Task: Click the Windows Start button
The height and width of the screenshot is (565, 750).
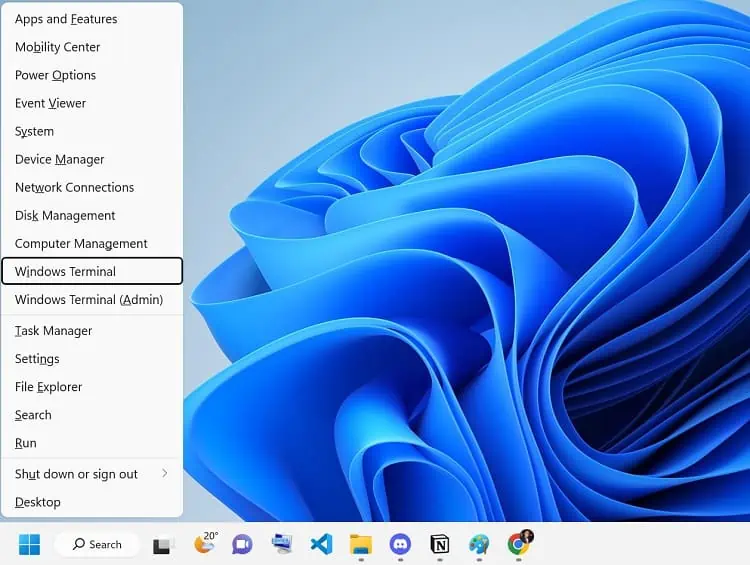Action: (x=29, y=544)
